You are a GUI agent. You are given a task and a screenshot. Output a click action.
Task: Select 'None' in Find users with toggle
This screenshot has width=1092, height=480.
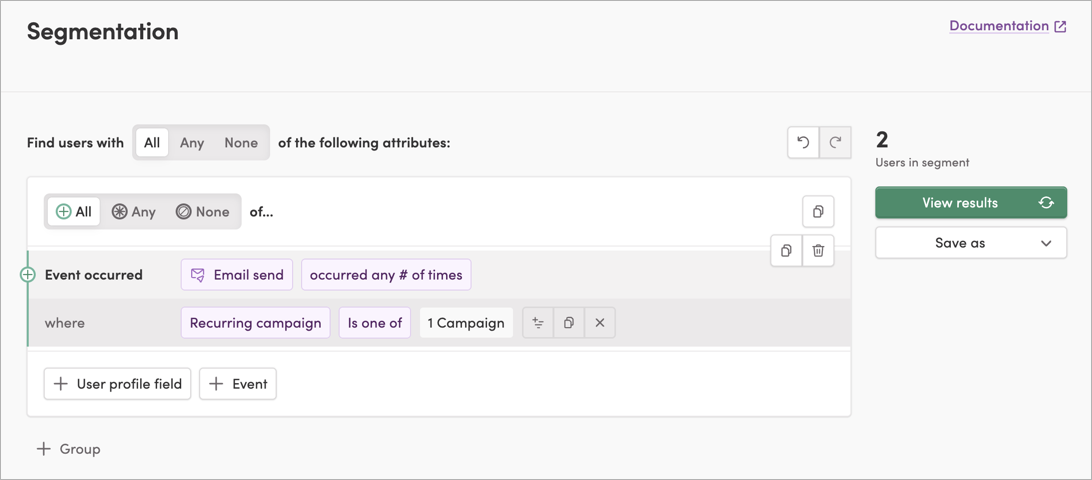(x=241, y=143)
